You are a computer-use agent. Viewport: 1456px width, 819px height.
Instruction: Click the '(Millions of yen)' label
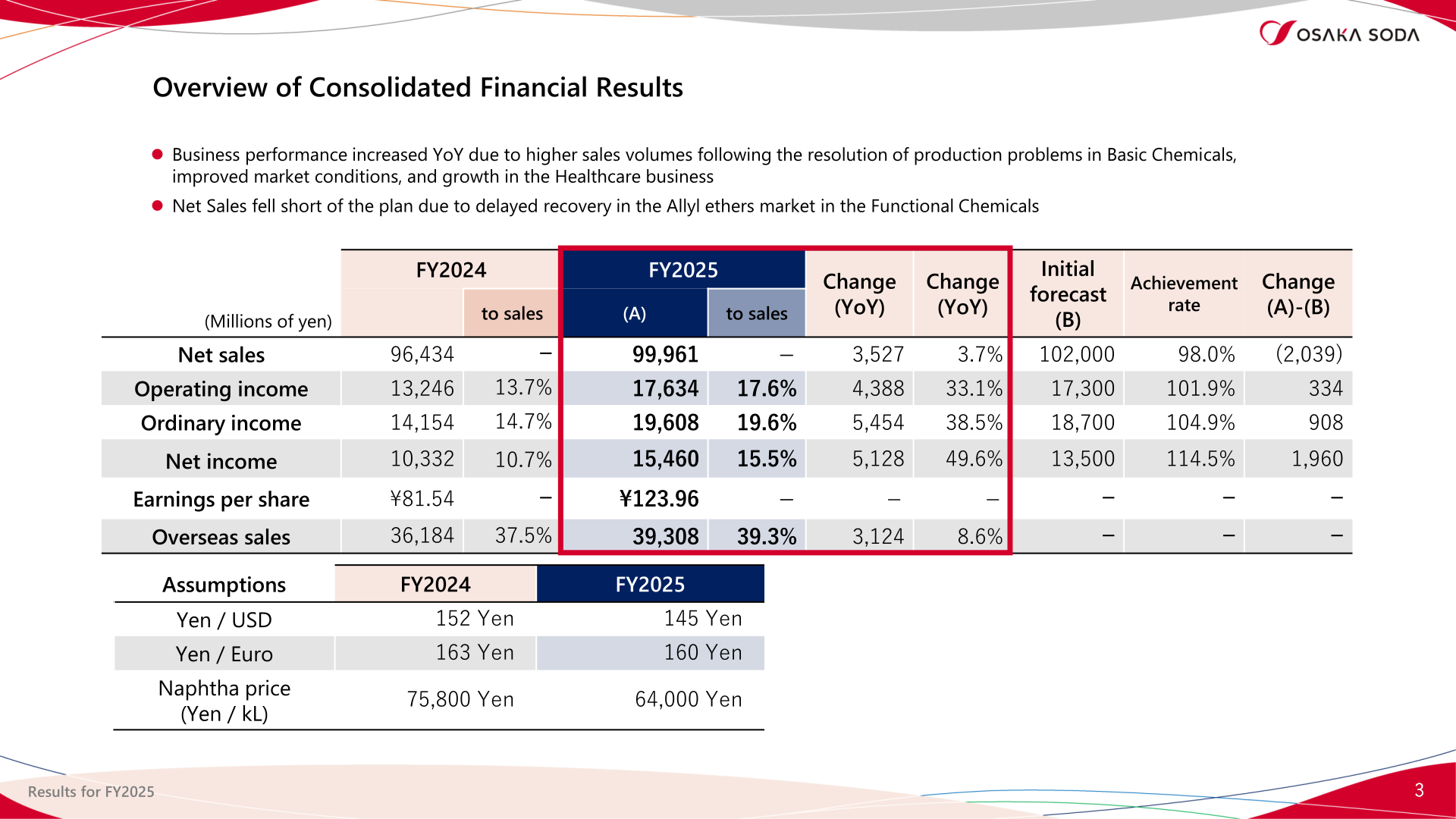tap(268, 321)
